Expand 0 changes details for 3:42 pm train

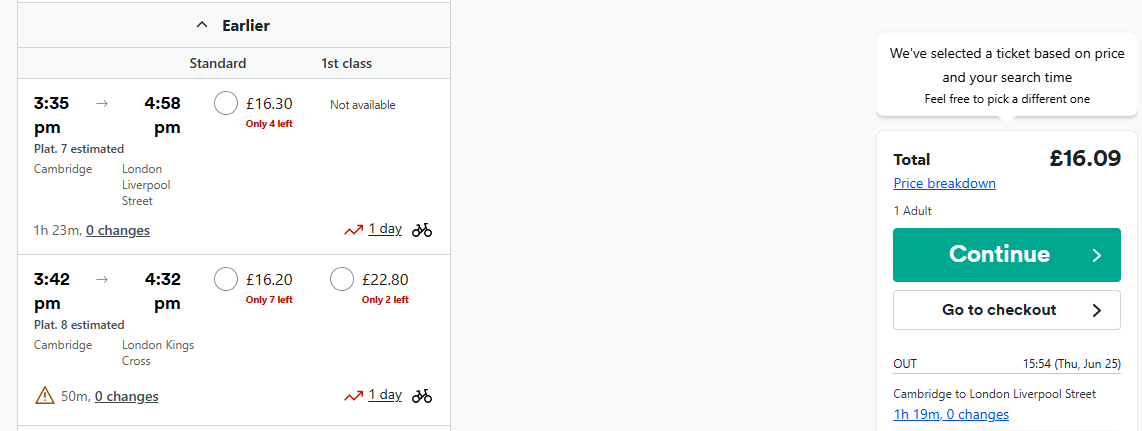click(127, 396)
